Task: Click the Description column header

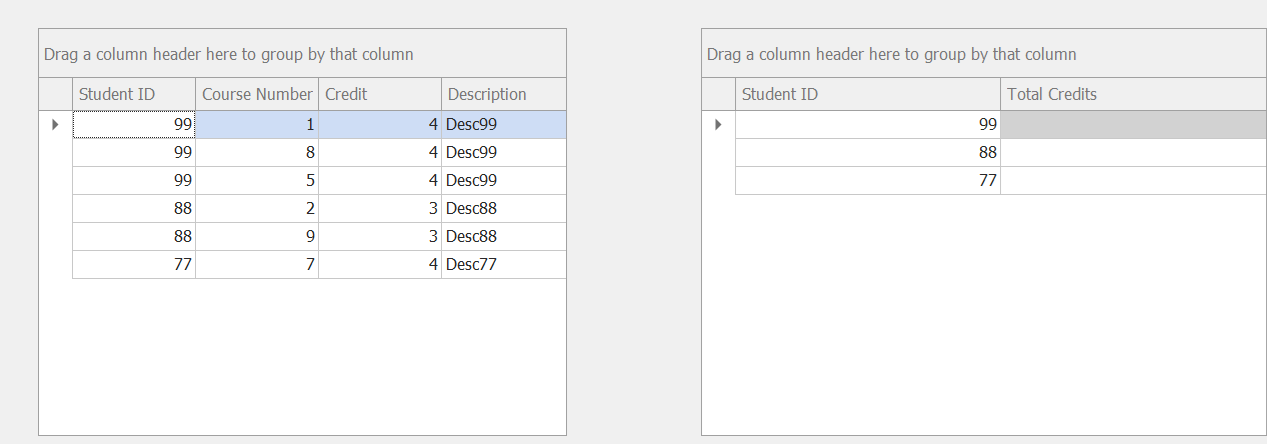Action: (503, 94)
